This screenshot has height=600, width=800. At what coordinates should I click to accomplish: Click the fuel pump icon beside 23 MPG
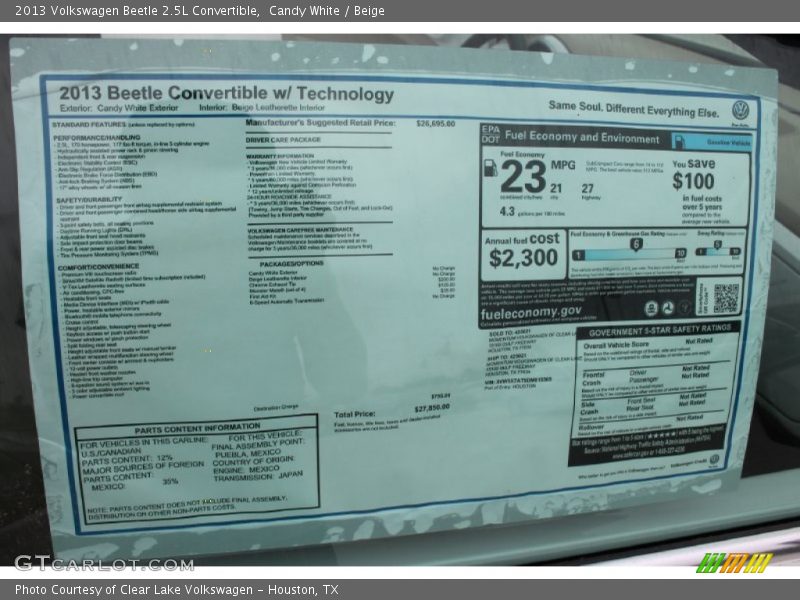pos(490,168)
